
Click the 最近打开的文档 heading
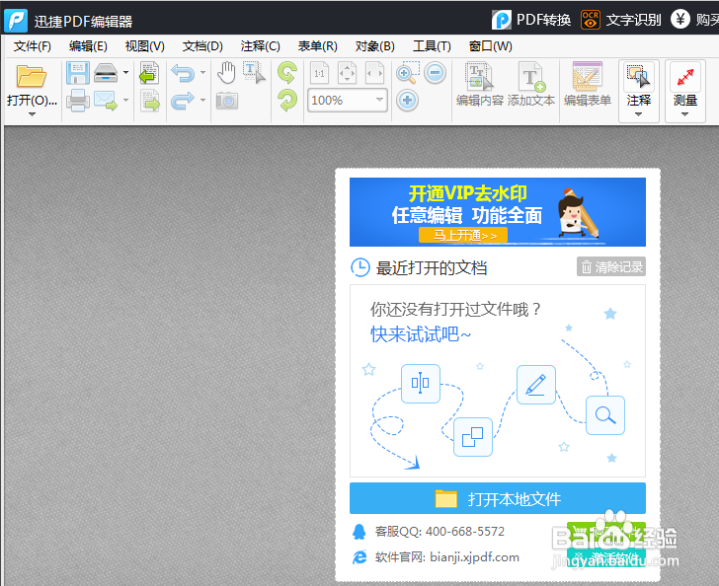tap(431, 268)
